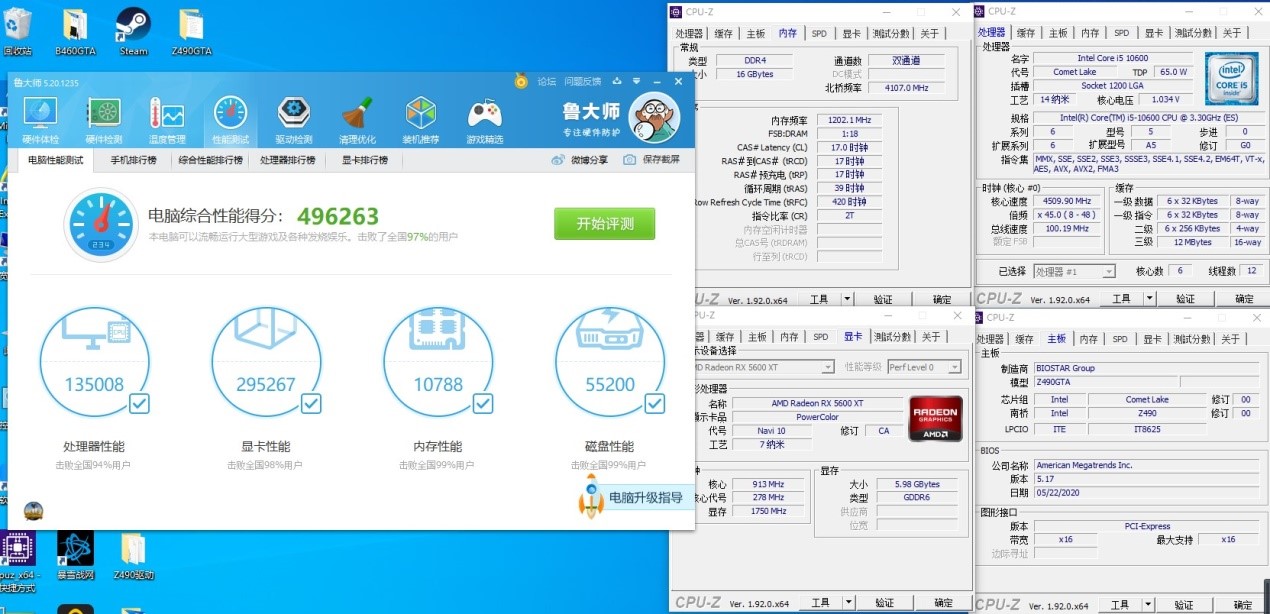This screenshot has width=1270, height=614.
Task: Open the 内存性能 score circle showing 10788
Action: point(438,362)
